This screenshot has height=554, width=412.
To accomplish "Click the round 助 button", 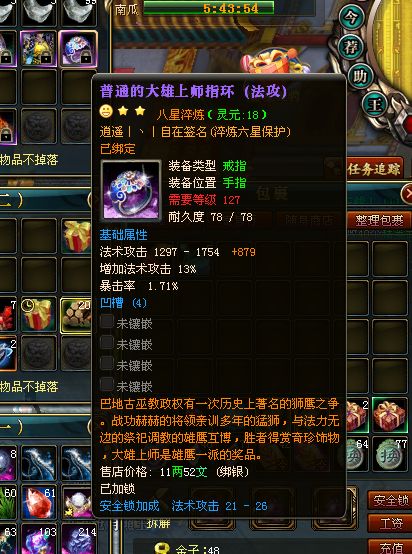I will coord(360,76).
